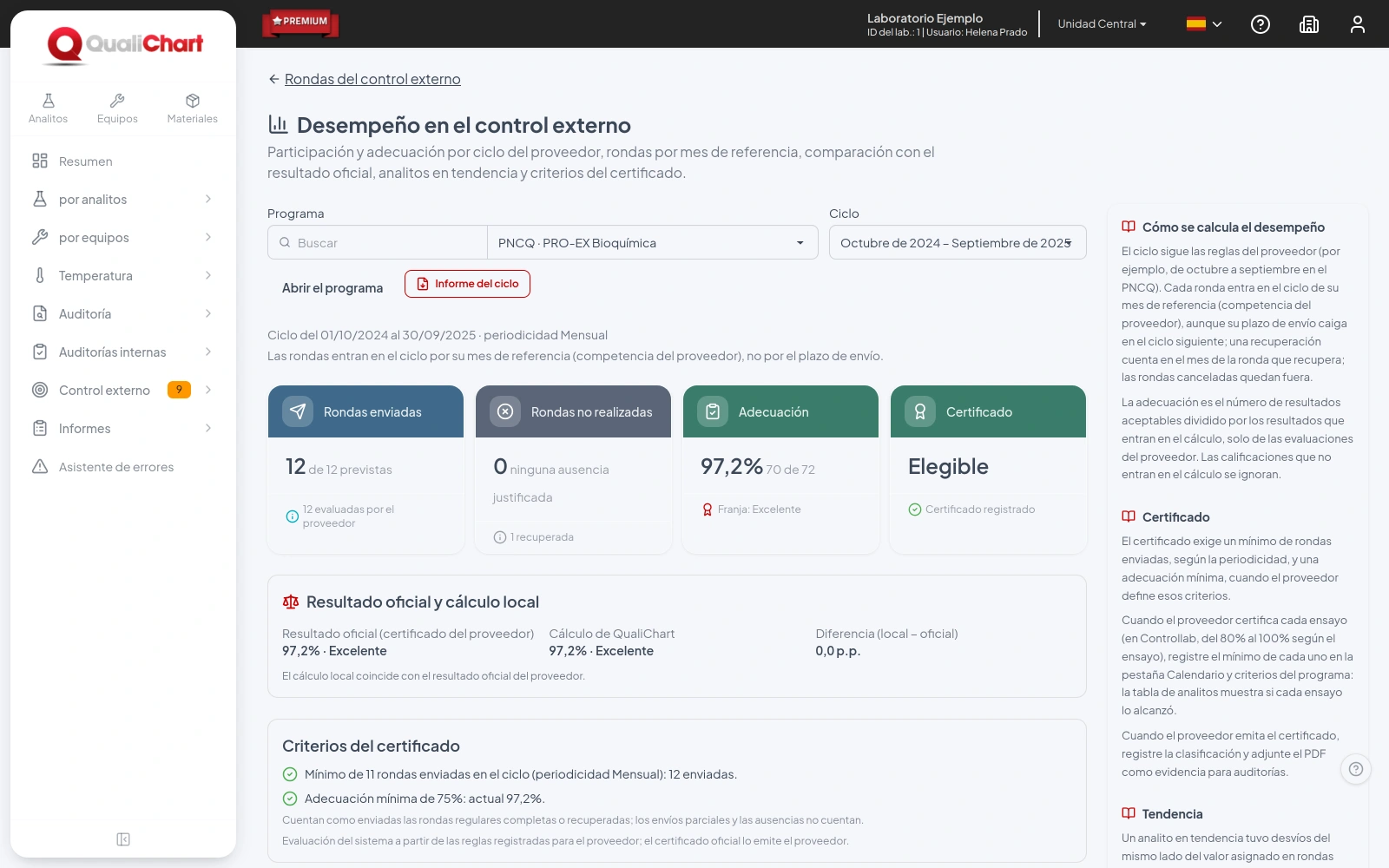Click 'Informe del ciclo' button
1389x868 pixels.
coord(467,284)
